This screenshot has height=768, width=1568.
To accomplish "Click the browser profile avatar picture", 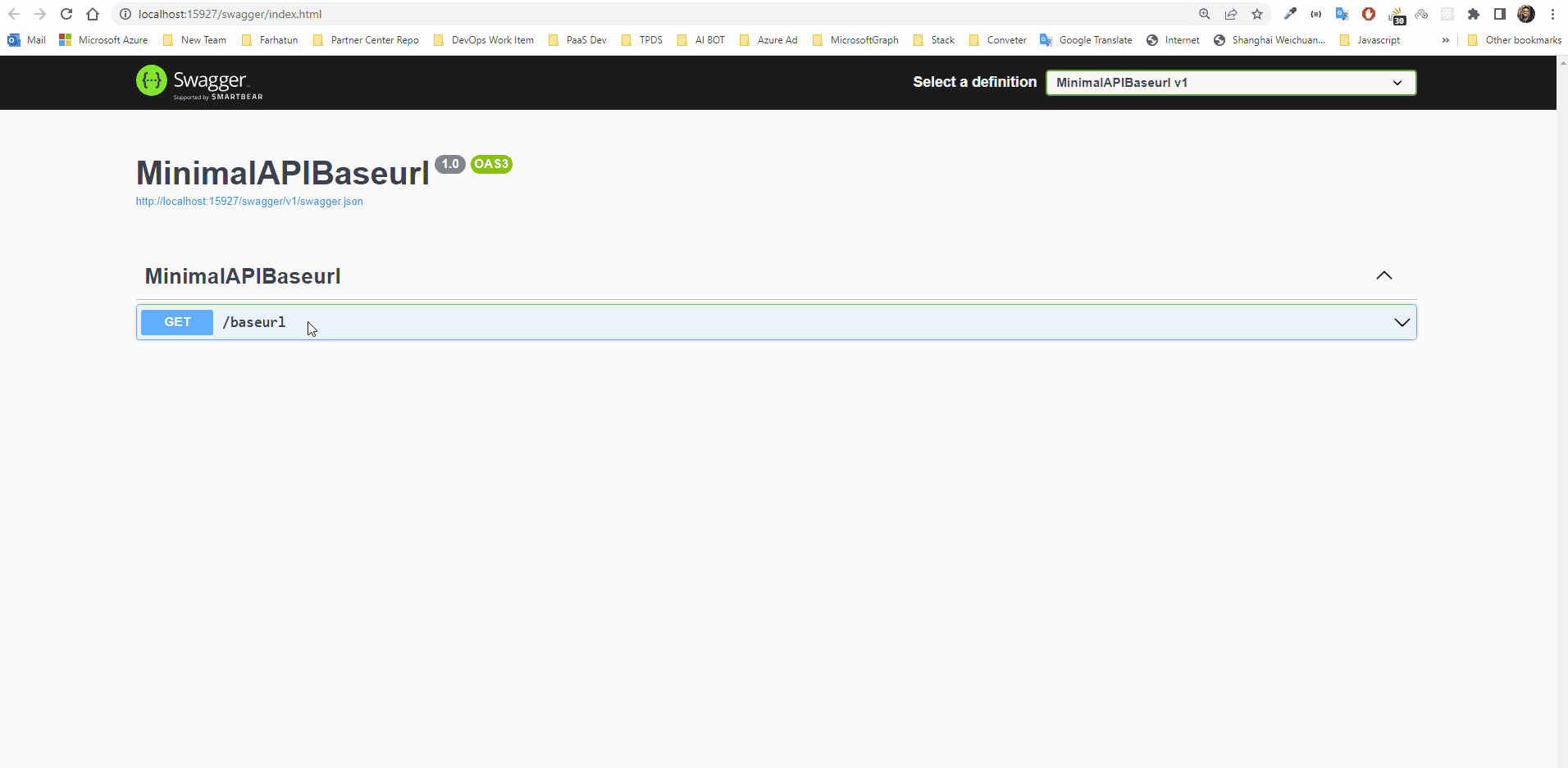I will (x=1527, y=14).
